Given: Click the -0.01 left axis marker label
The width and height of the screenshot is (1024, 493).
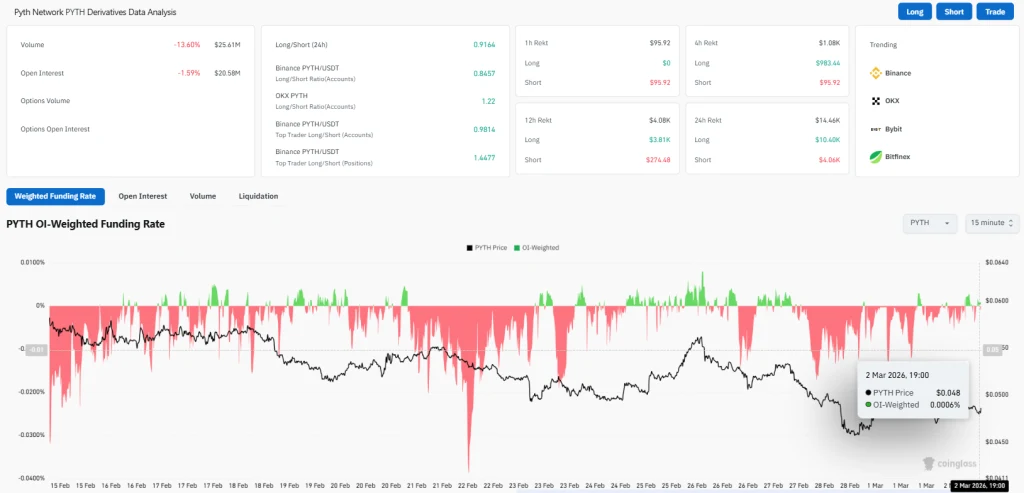Looking at the screenshot, I should [37, 349].
